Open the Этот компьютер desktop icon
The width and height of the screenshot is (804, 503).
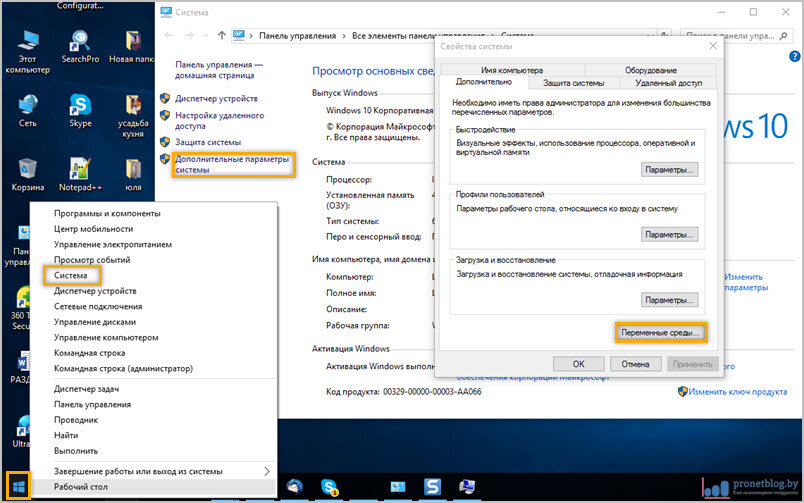coord(27,51)
